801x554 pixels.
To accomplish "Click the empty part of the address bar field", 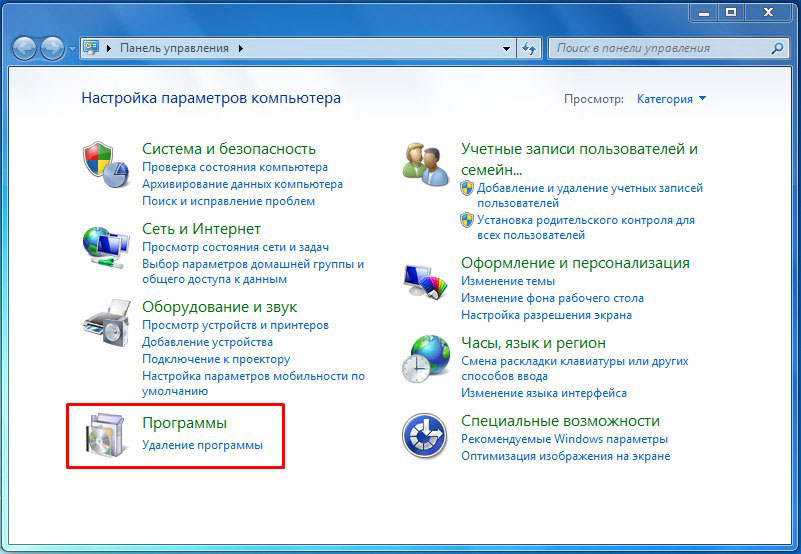I will [373, 49].
